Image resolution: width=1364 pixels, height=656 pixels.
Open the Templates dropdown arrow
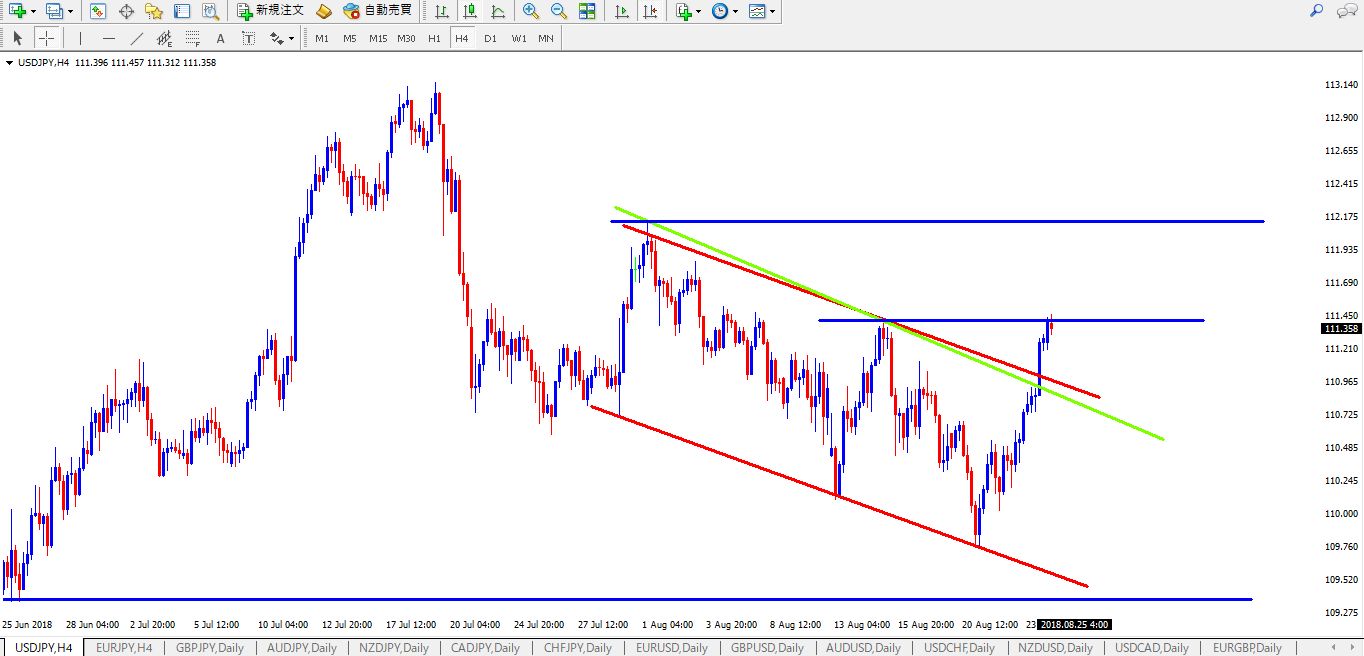click(773, 11)
